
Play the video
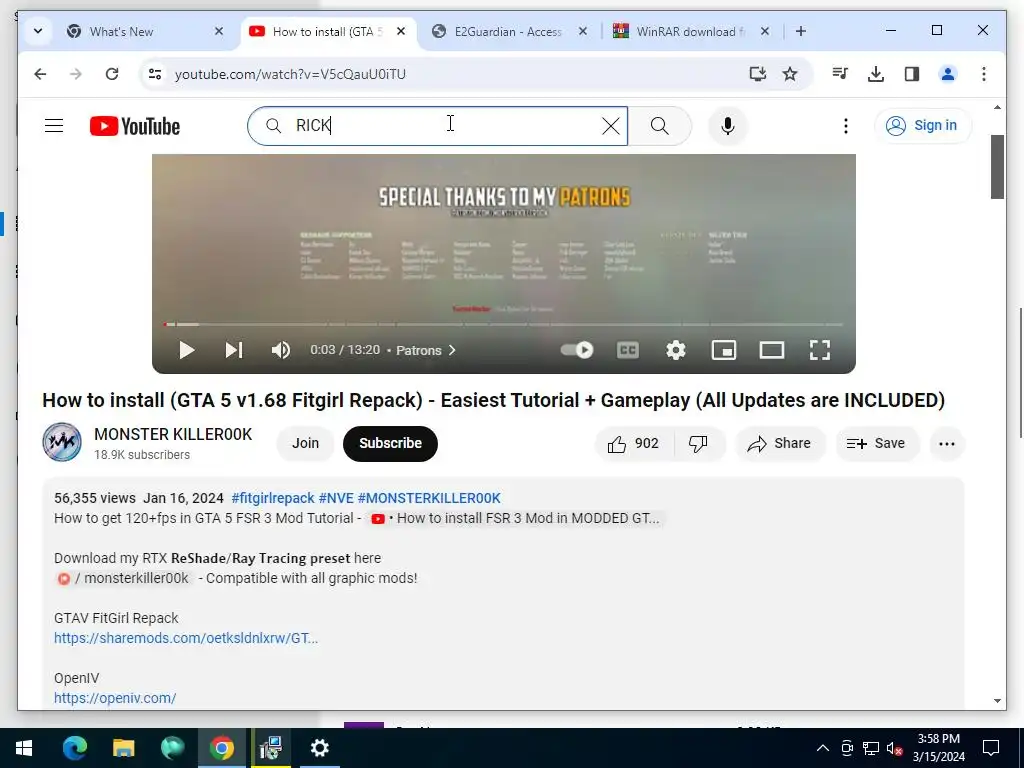(x=187, y=351)
